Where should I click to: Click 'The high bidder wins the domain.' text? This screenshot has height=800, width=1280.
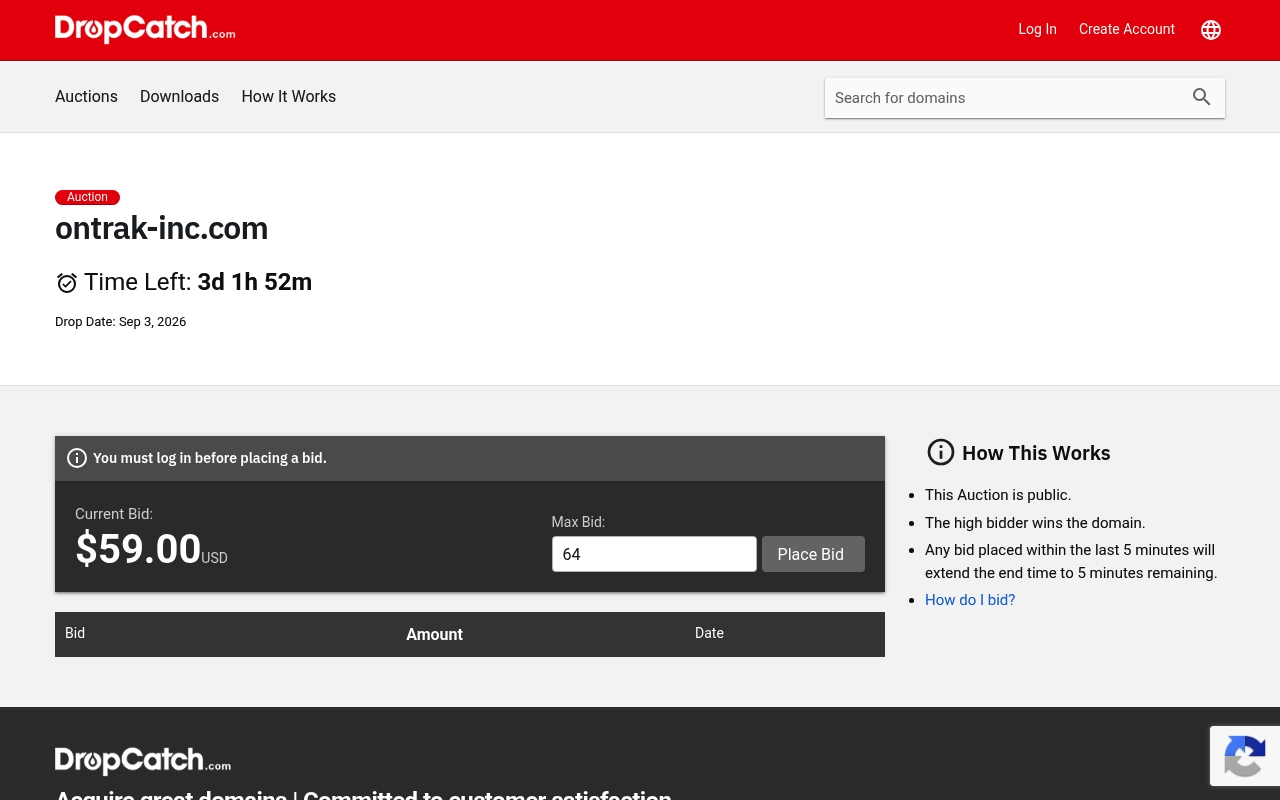point(1035,522)
